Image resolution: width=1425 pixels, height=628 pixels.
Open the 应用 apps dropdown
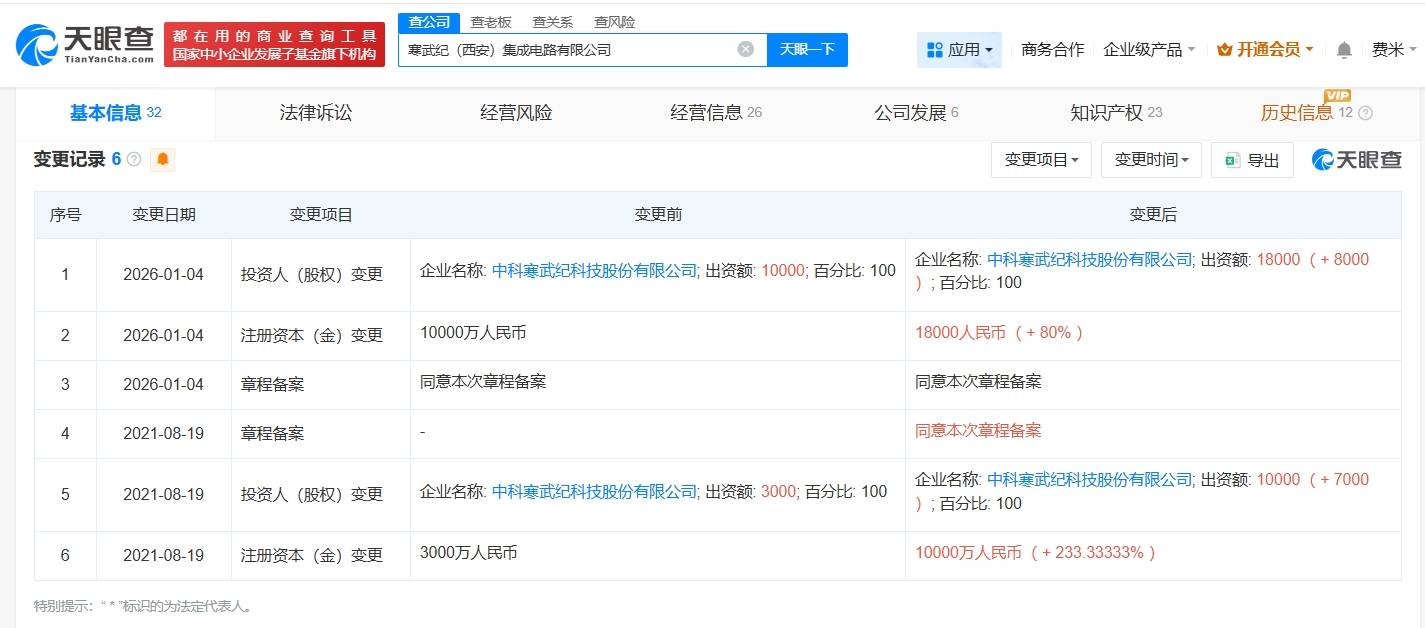tap(959, 50)
